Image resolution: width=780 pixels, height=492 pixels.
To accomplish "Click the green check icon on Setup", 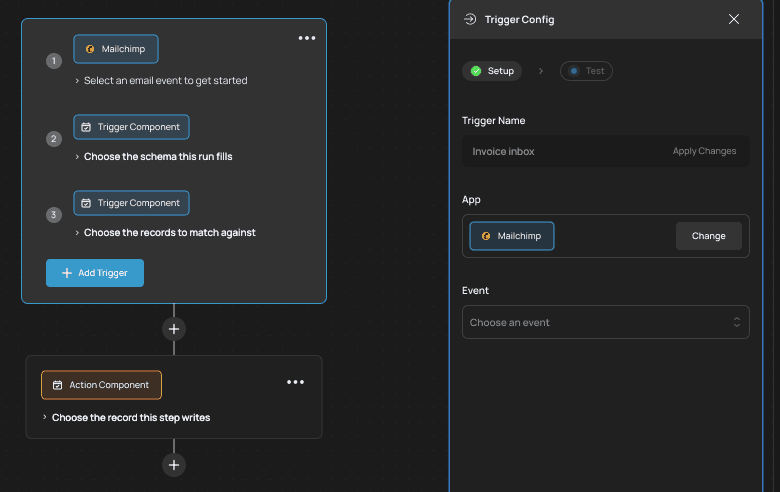I will (x=476, y=71).
